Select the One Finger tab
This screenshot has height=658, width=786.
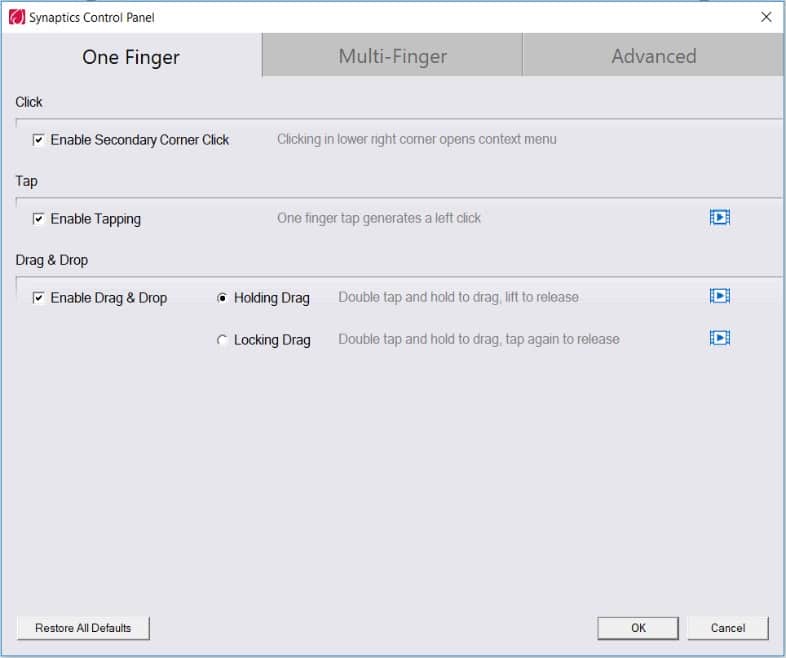(x=131, y=57)
